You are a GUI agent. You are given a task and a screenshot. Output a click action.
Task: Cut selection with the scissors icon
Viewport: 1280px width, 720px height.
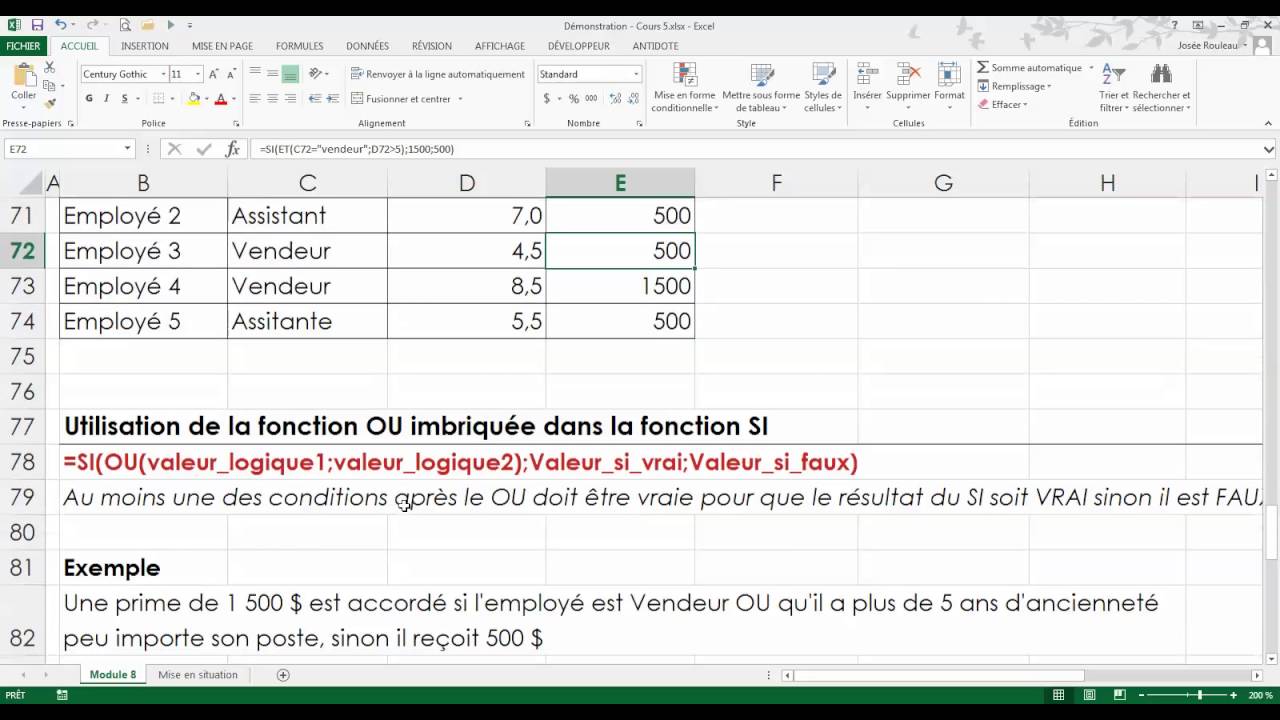tap(50, 67)
